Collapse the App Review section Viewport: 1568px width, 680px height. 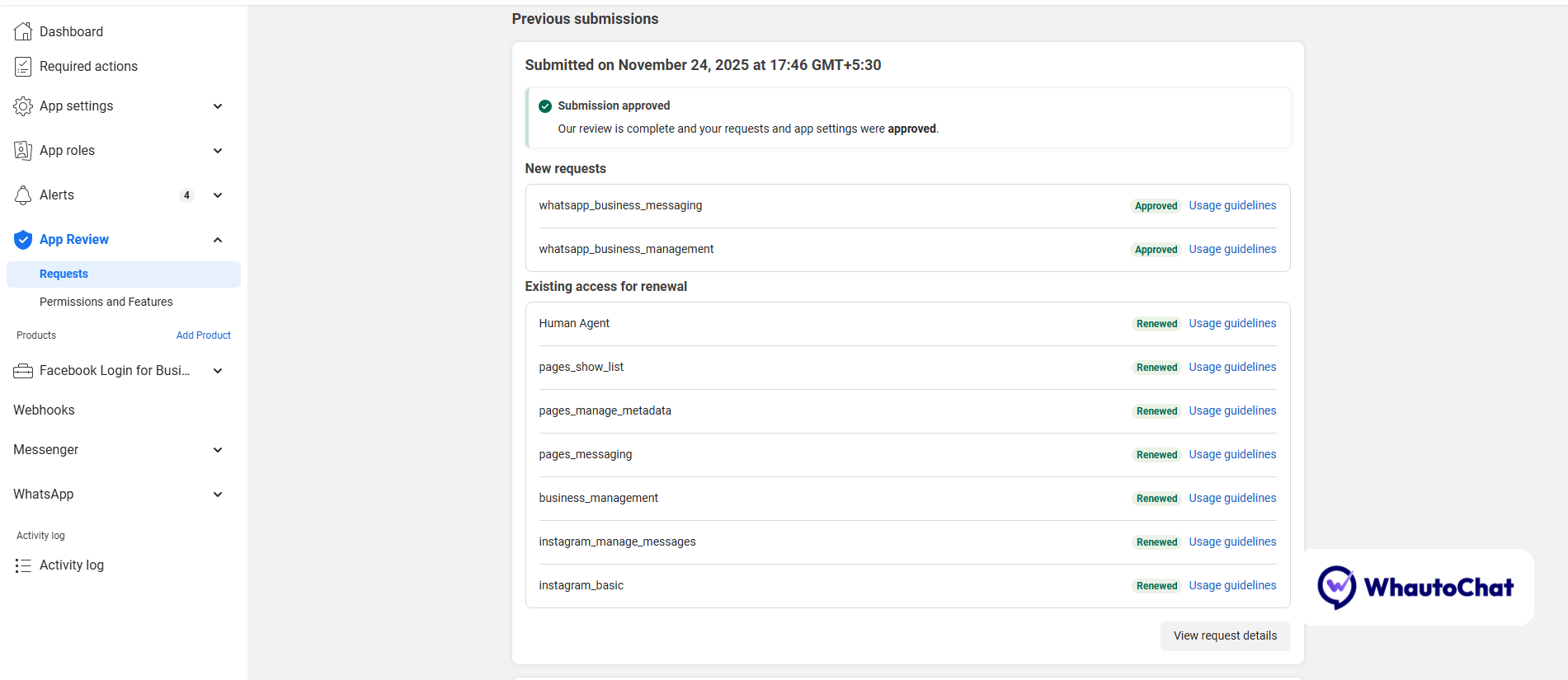pos(218,240)
